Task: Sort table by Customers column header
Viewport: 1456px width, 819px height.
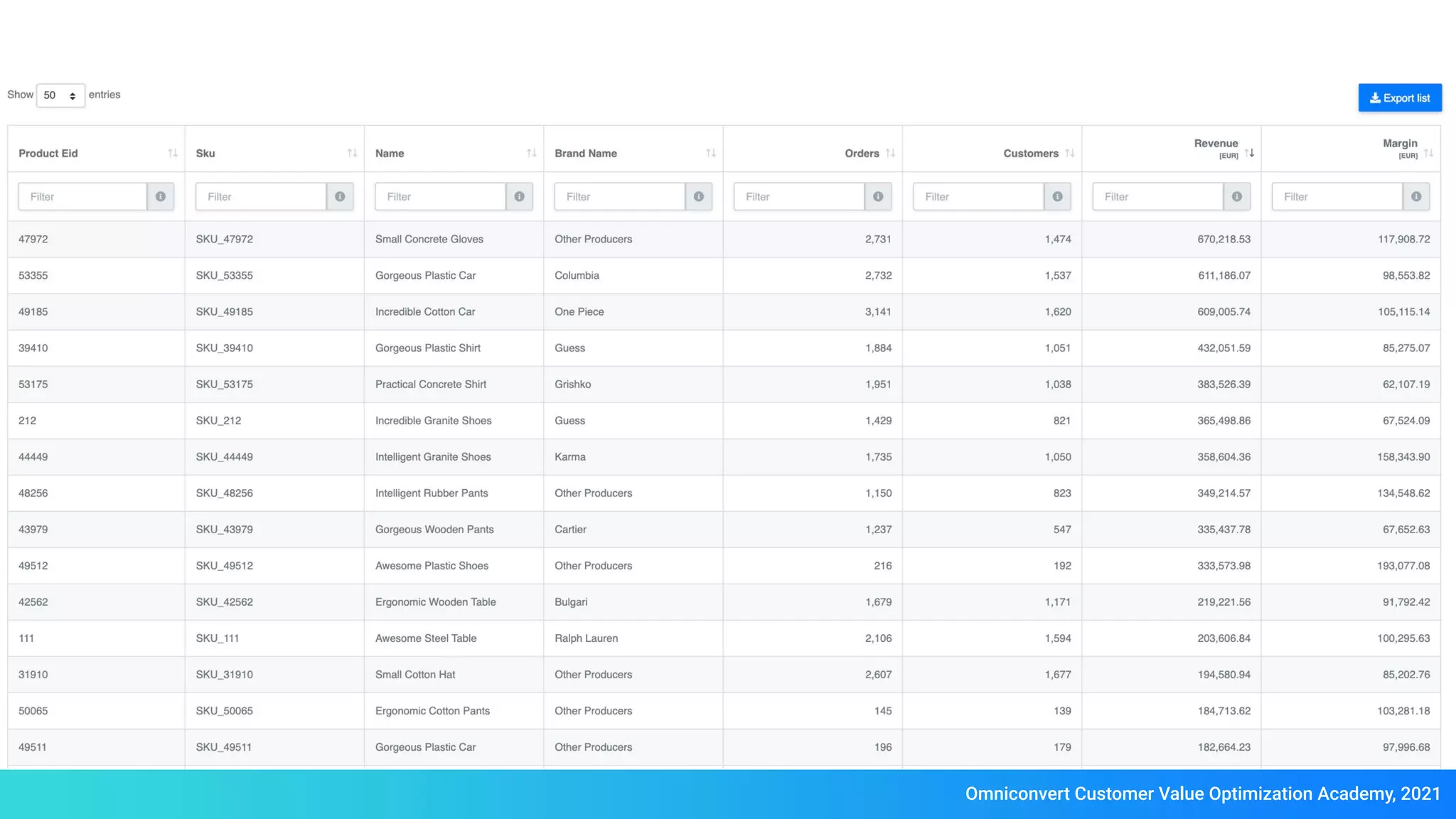Action: click(1030, 153)
